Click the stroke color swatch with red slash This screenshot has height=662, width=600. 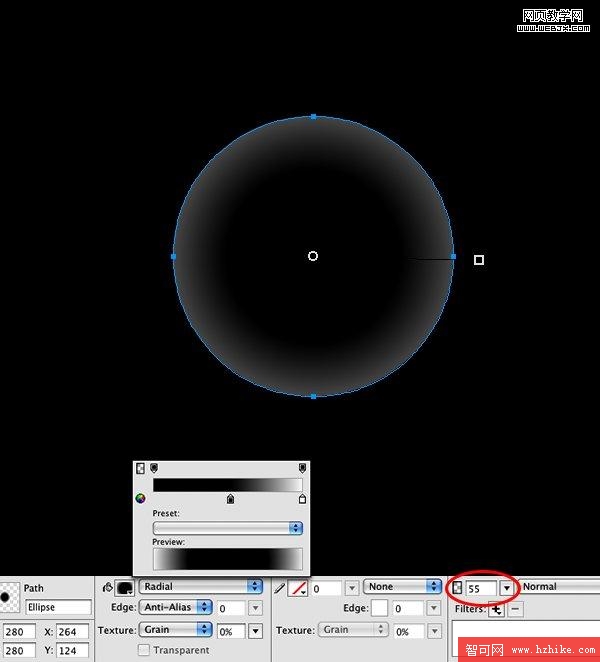(x=297, y=588)
